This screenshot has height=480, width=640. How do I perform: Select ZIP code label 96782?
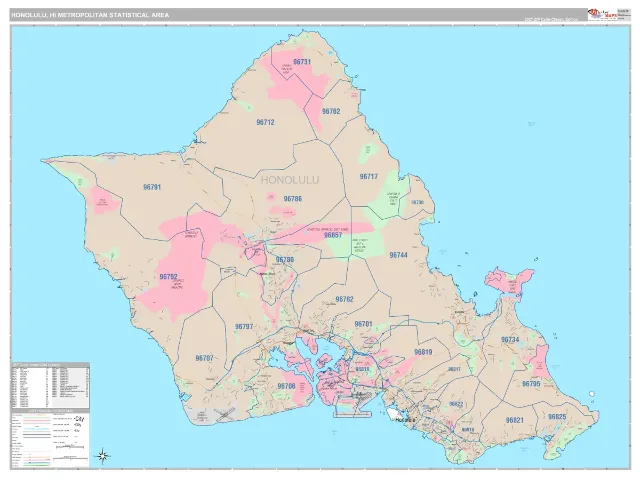344,299
